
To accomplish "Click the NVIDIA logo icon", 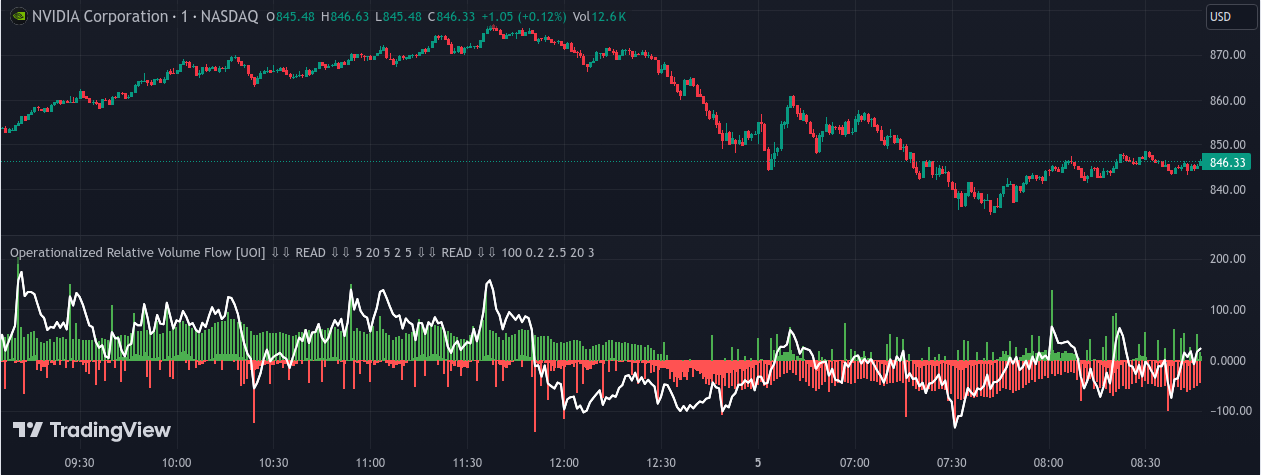I will (x=17, y=17).
